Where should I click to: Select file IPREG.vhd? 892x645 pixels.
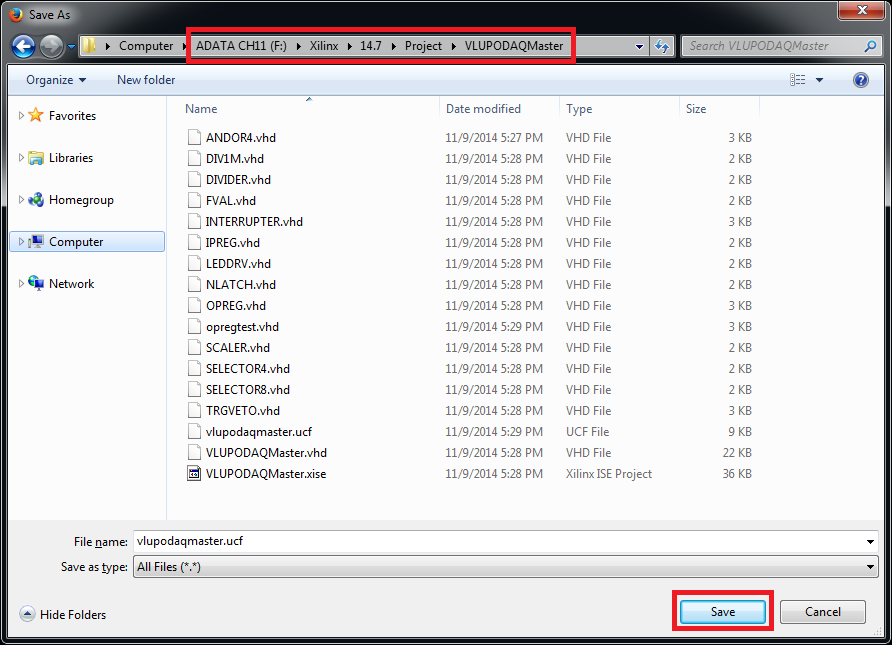point(233,243)
